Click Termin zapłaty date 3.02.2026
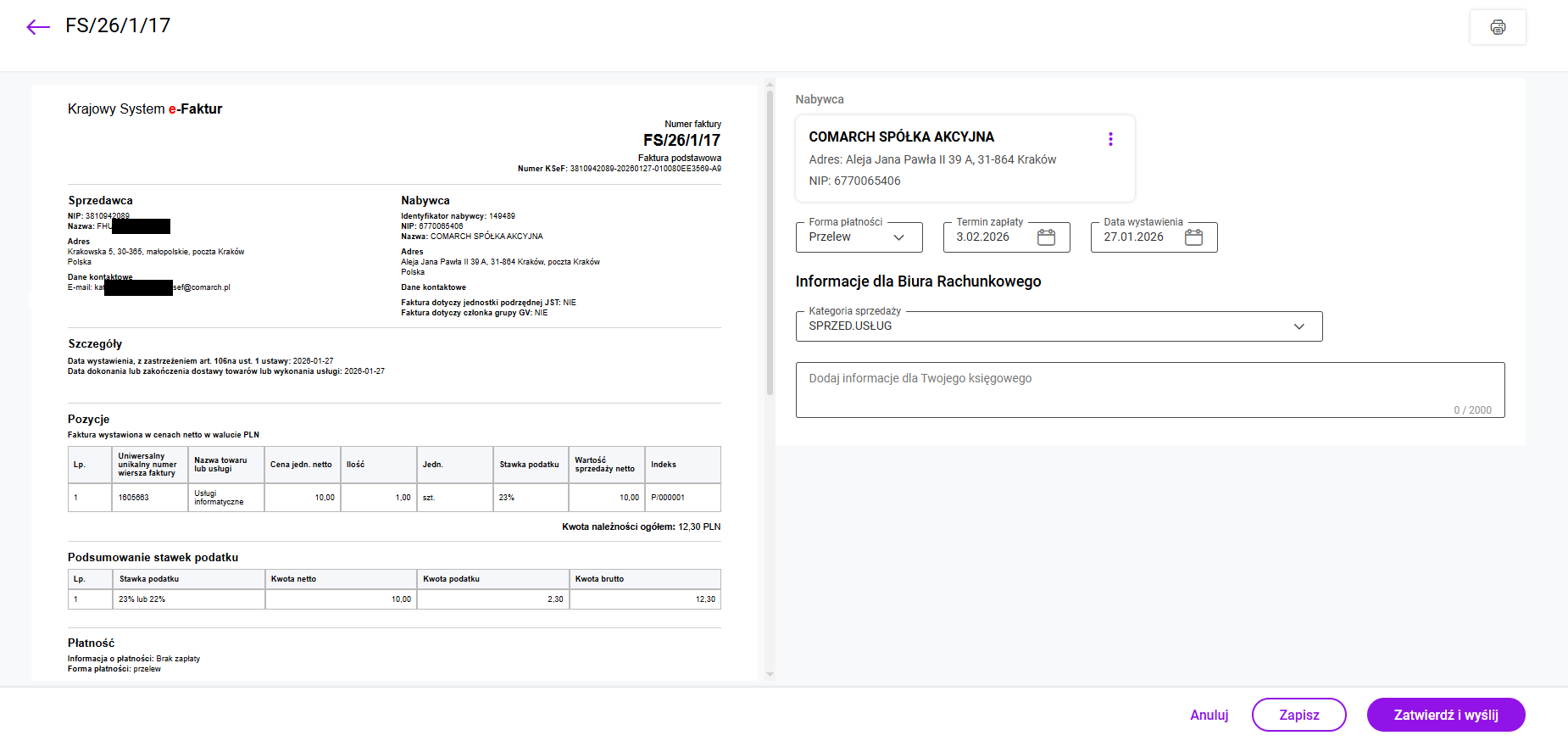The image size is (1568, 741). [x=983, y=237]
